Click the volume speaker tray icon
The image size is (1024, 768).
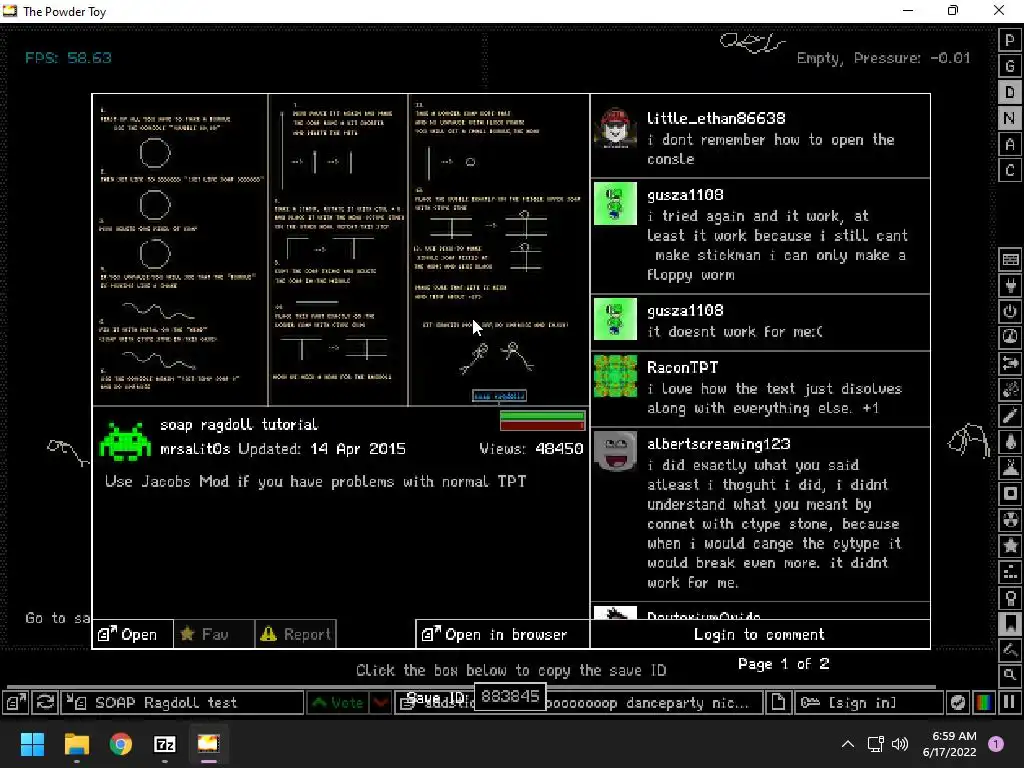900,744
